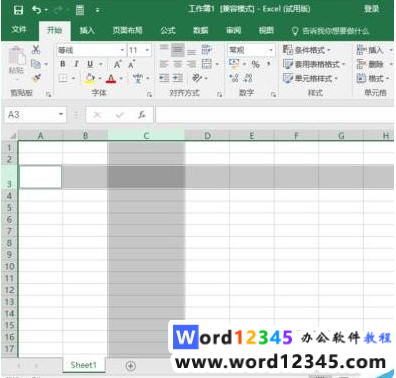396x378 pixels.
Task: Click the Tell Me search box
Action: point(331,31)
